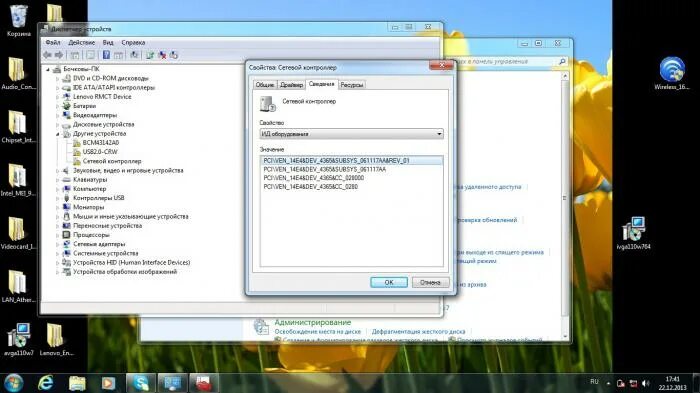Click the Control Panel taskbar button
The width and height of the screenshot is (700, 393).
coord(172,383)
